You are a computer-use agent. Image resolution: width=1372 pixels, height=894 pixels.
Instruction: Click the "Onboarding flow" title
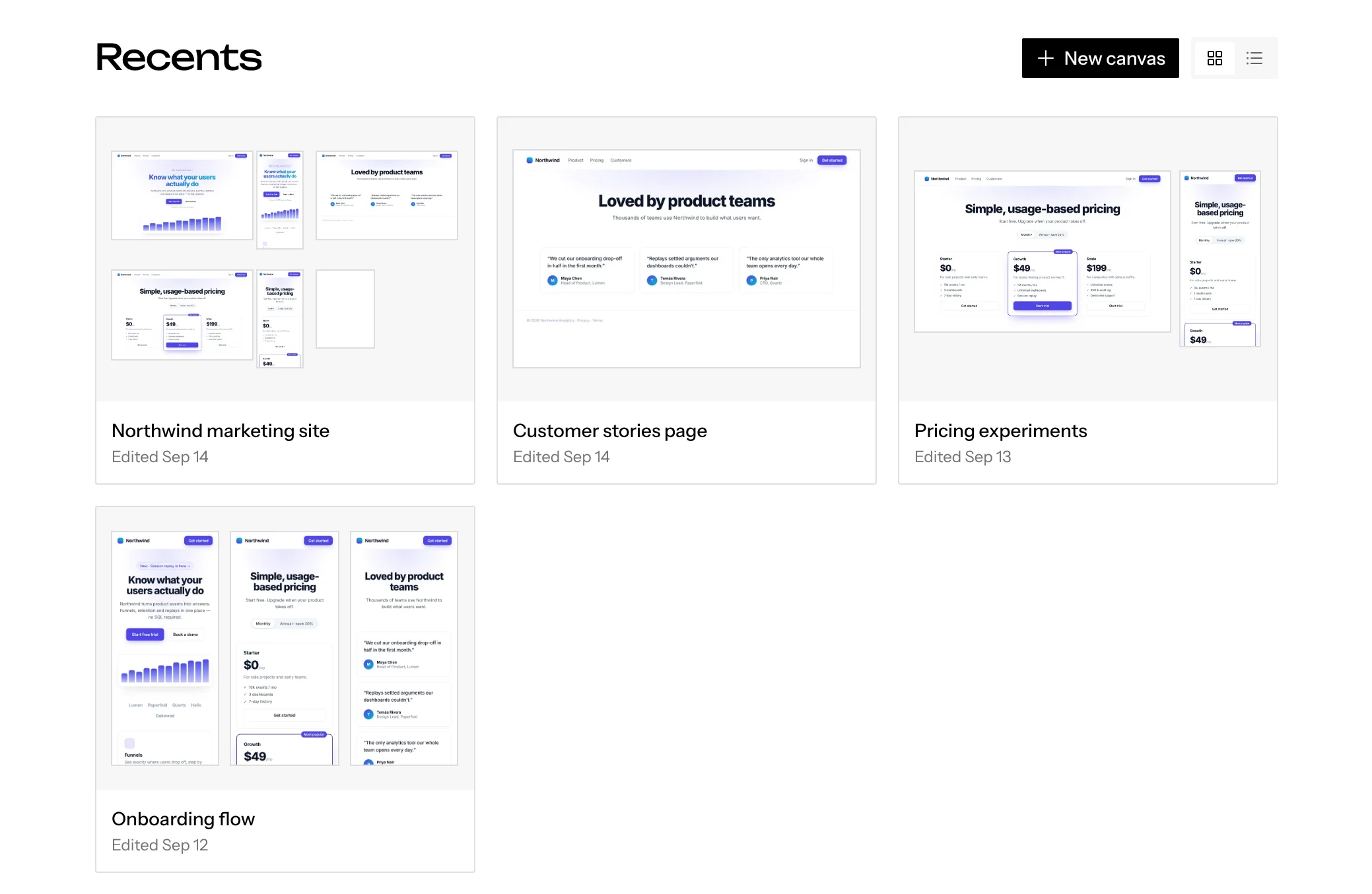click(x=184, y=819)
